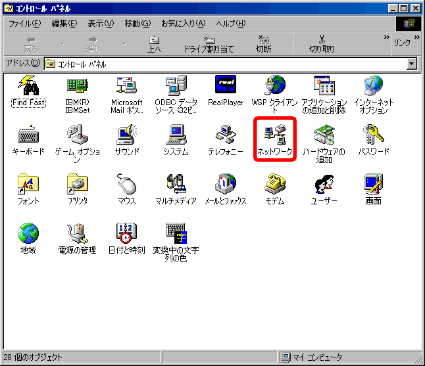This screenshot has height=366, width=425.
Task: Open the キーボード icon
Action: (28, 140)
